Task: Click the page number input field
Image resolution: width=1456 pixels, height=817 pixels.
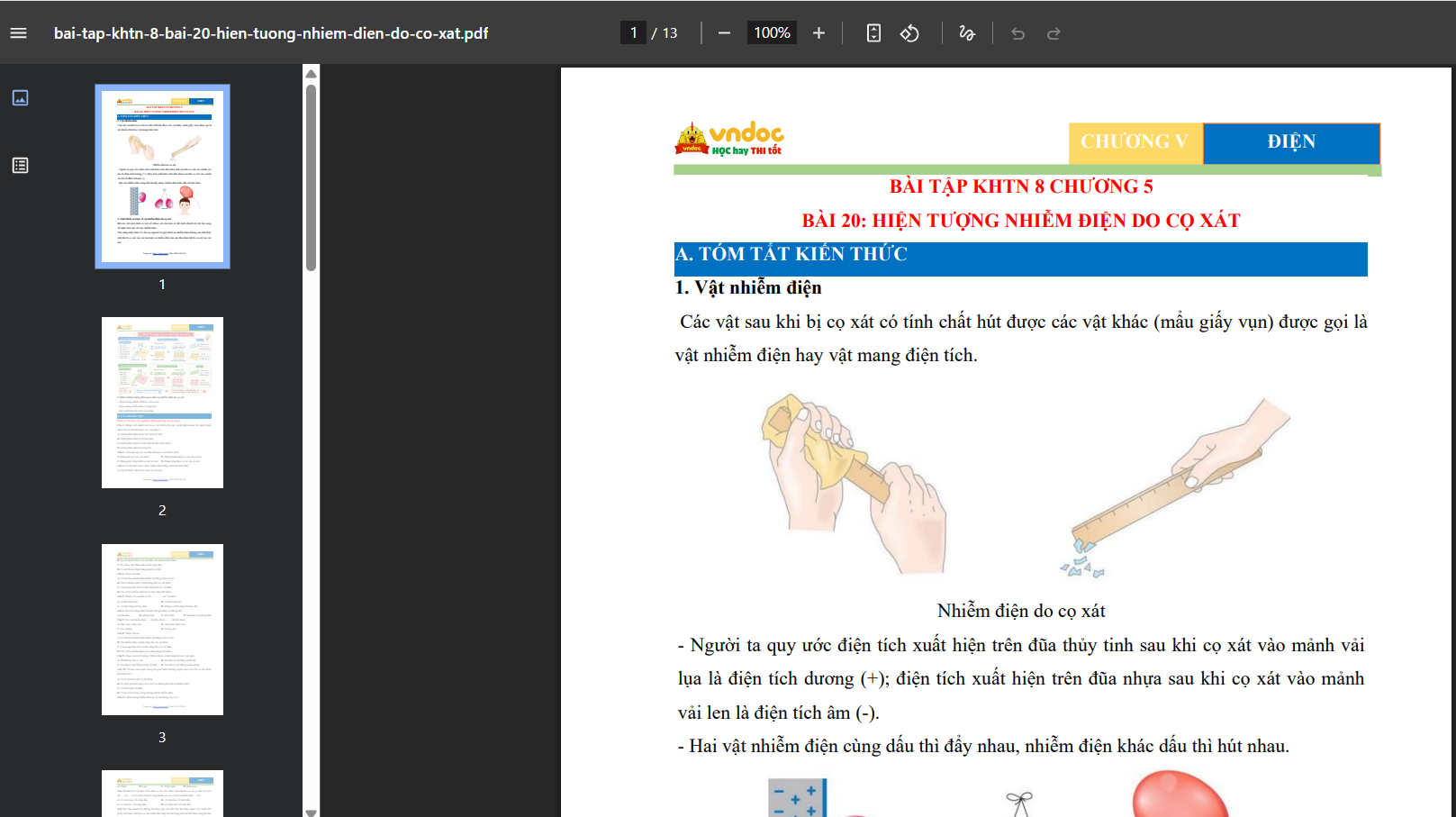Action: pos(633,33)
